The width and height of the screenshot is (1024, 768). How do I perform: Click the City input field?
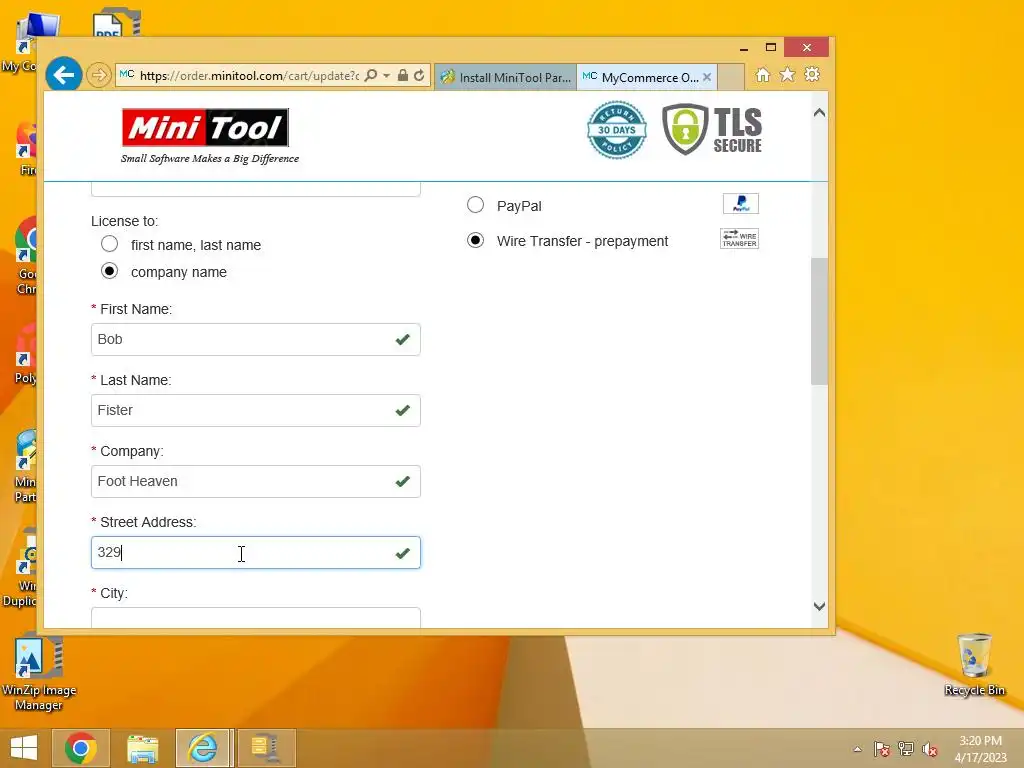(255, 618)
